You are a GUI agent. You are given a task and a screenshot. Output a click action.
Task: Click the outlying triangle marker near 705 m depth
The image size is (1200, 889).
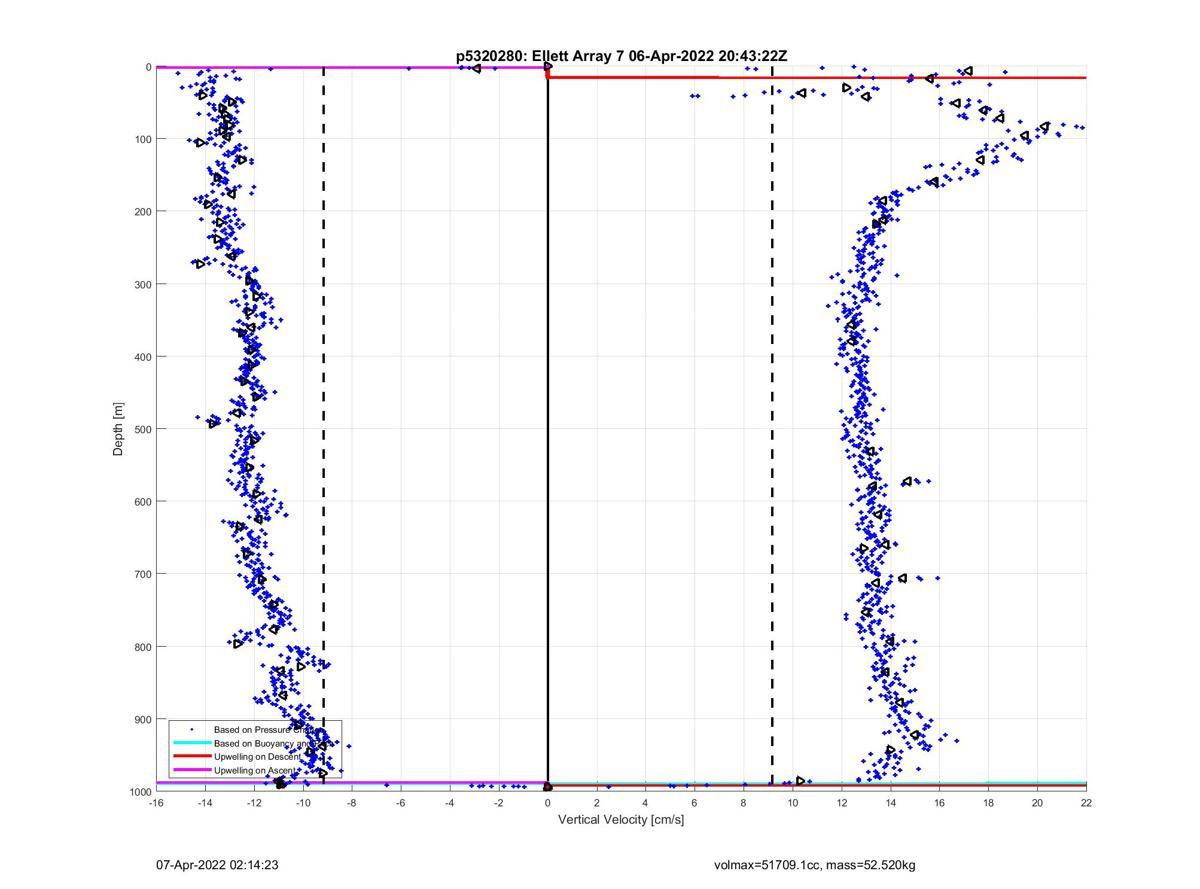point(902,578)
